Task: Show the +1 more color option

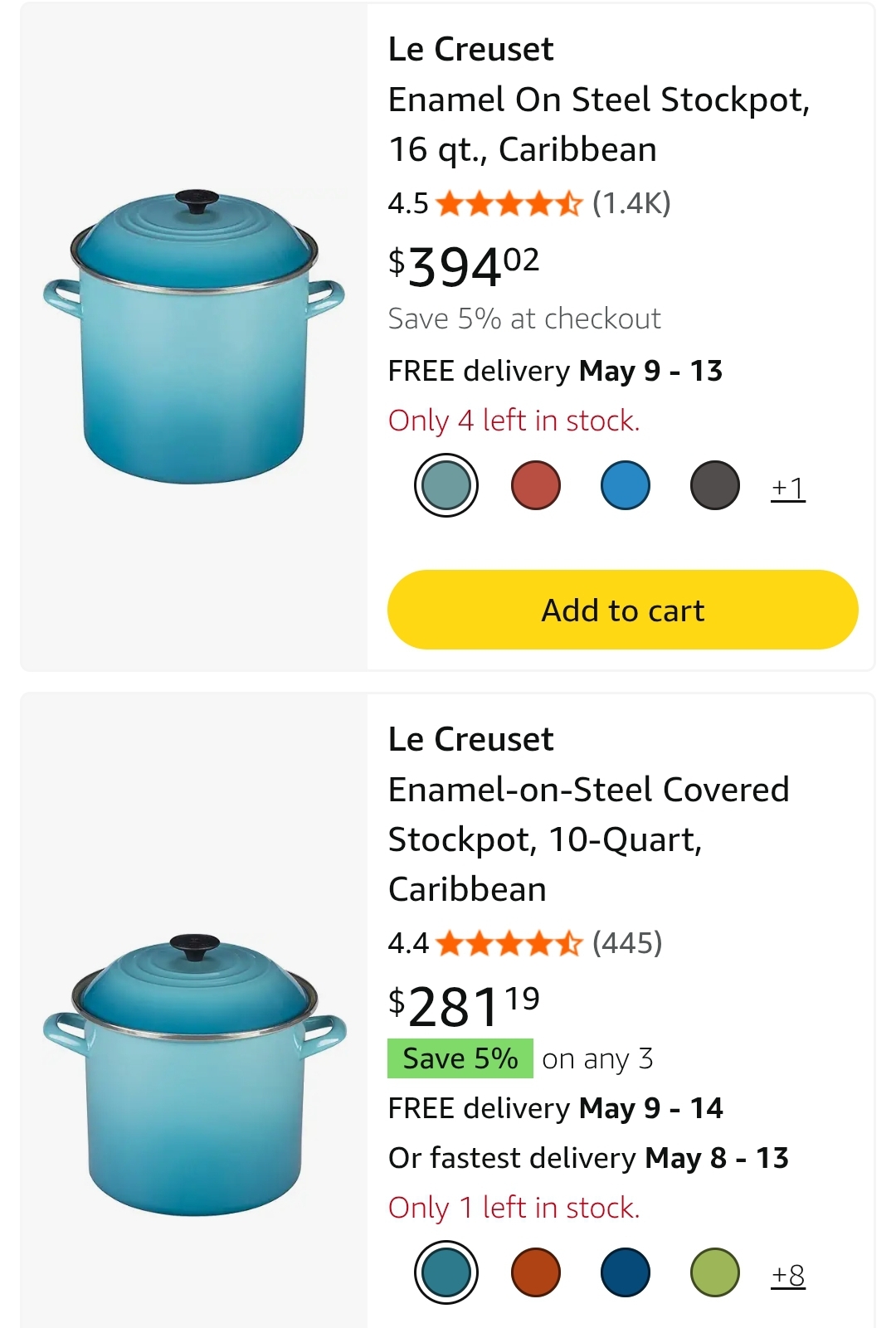Action: click(788, 488)
